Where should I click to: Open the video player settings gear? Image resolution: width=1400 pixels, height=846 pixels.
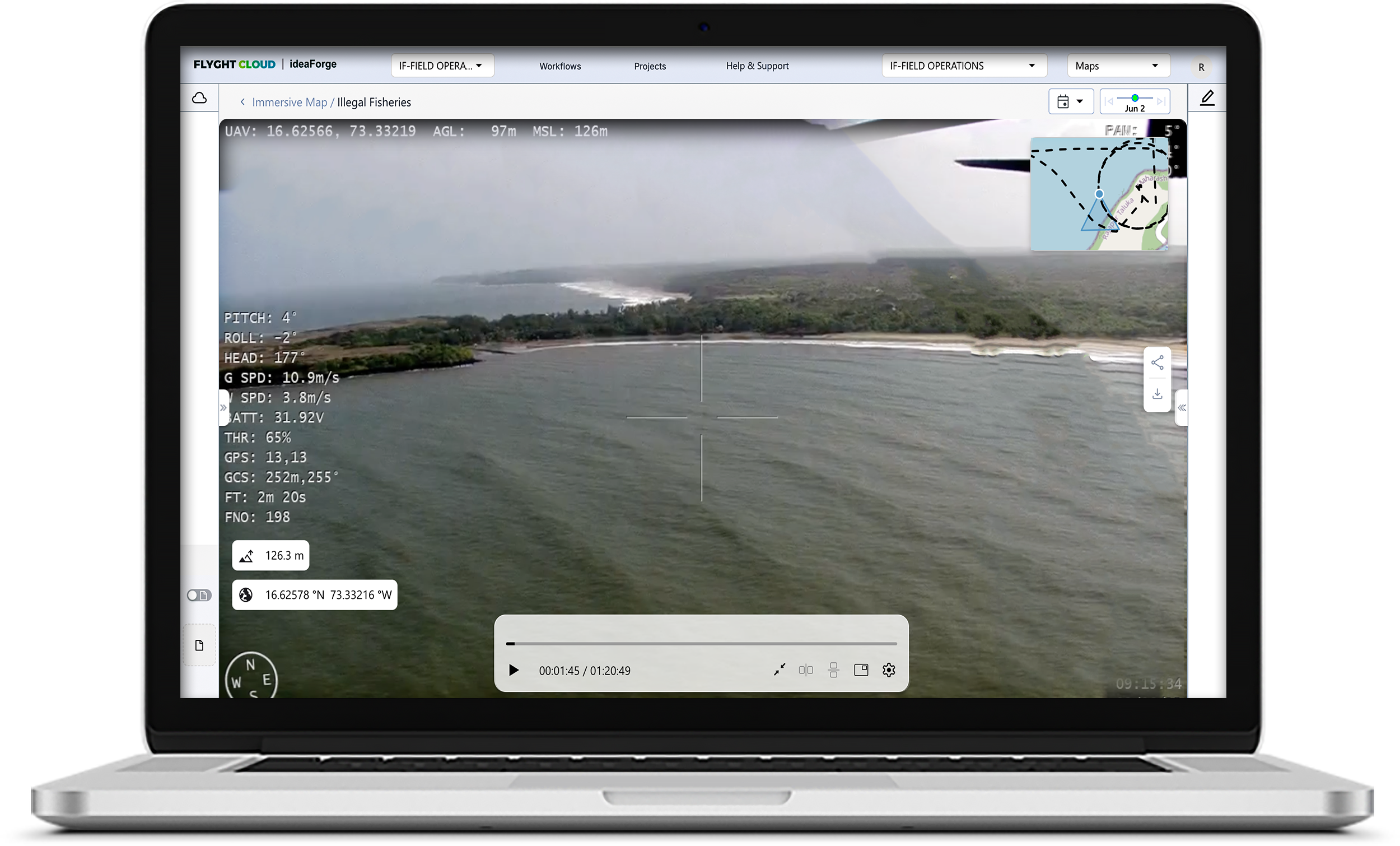[889, 670]
